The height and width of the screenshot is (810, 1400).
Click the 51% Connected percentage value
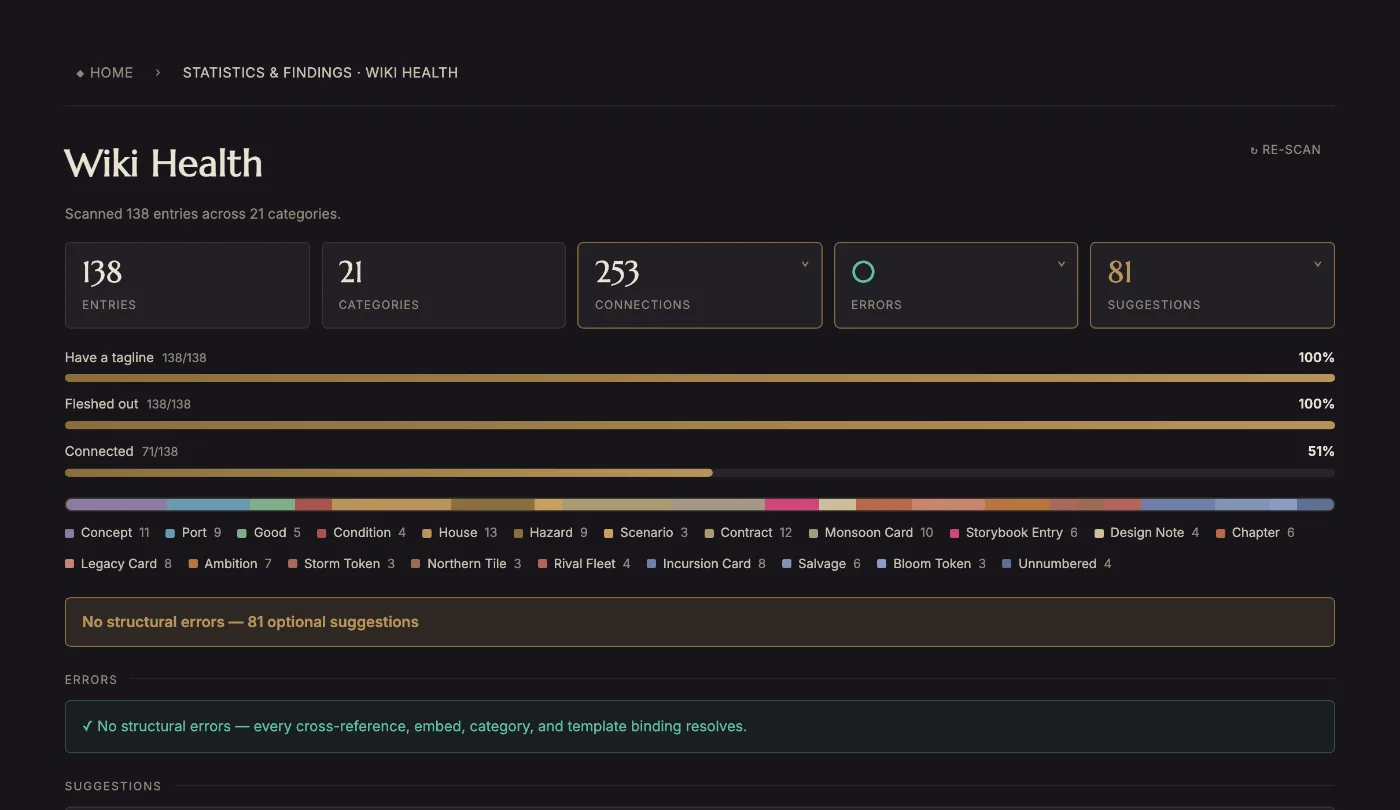[x=1321, y=451]
